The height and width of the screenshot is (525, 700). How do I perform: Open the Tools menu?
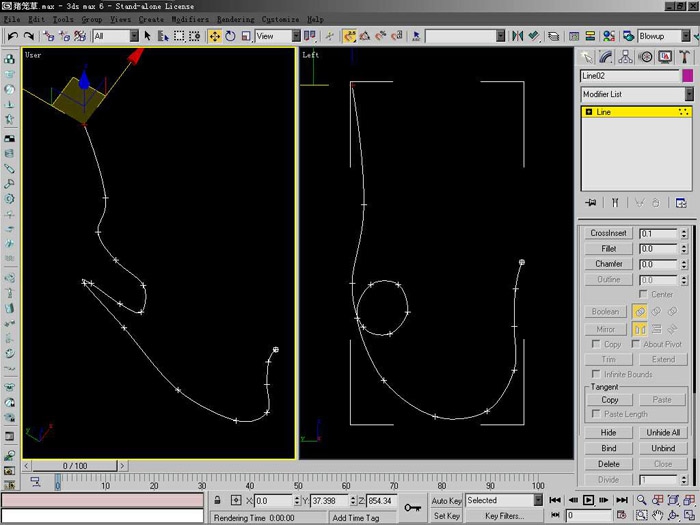tap(63, 19)
